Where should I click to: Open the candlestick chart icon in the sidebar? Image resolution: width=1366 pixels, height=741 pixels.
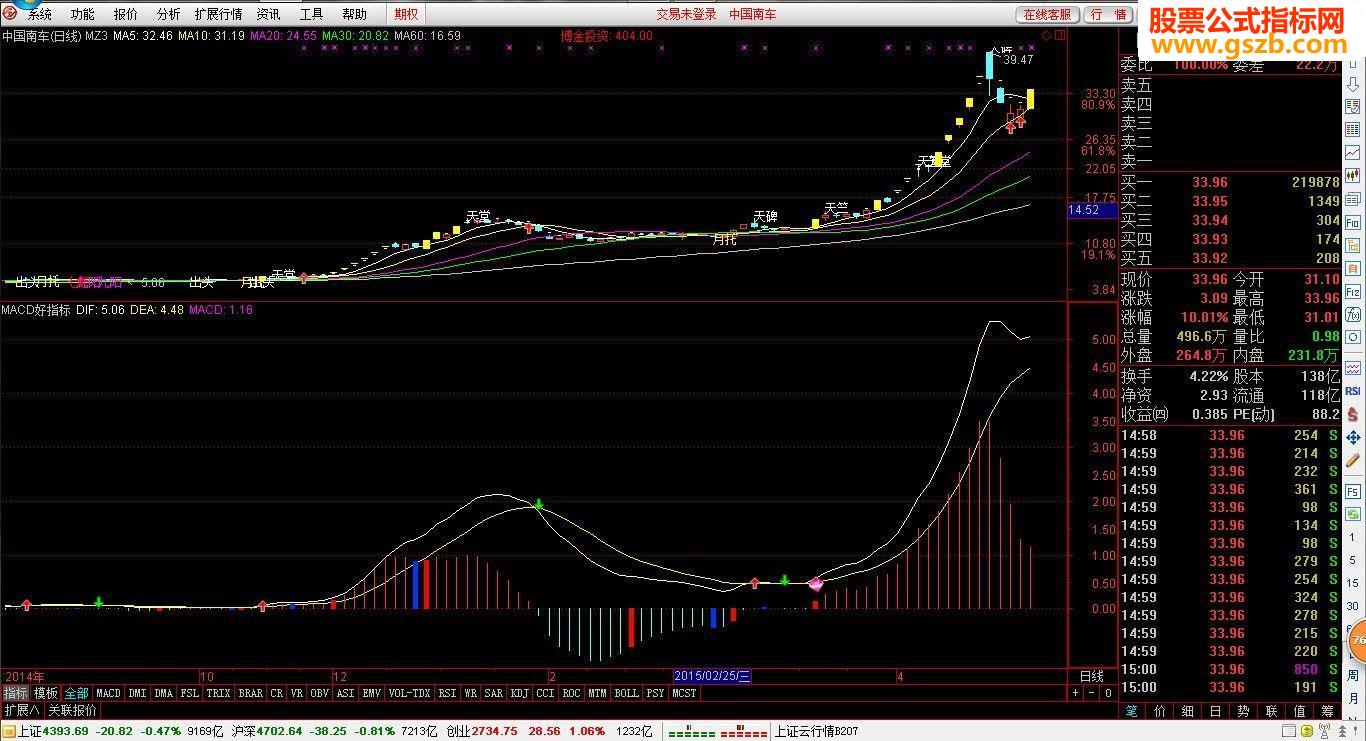pos(1353,177)
